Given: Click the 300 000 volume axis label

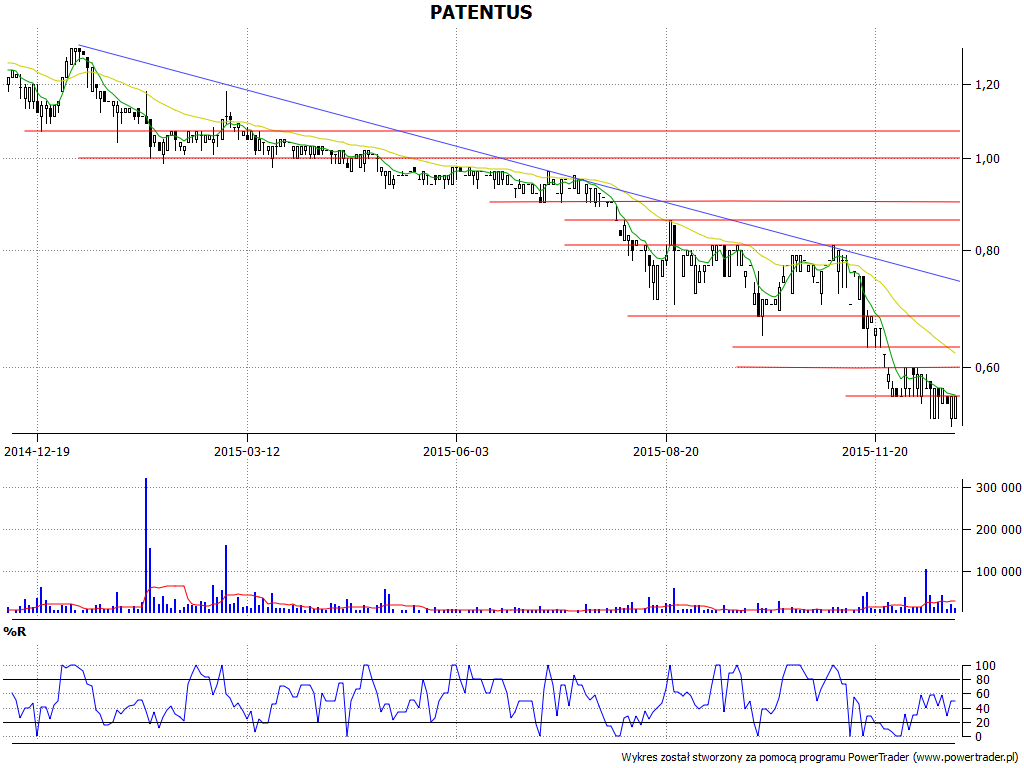Looking at the screenshot, I should click(998, 488).
